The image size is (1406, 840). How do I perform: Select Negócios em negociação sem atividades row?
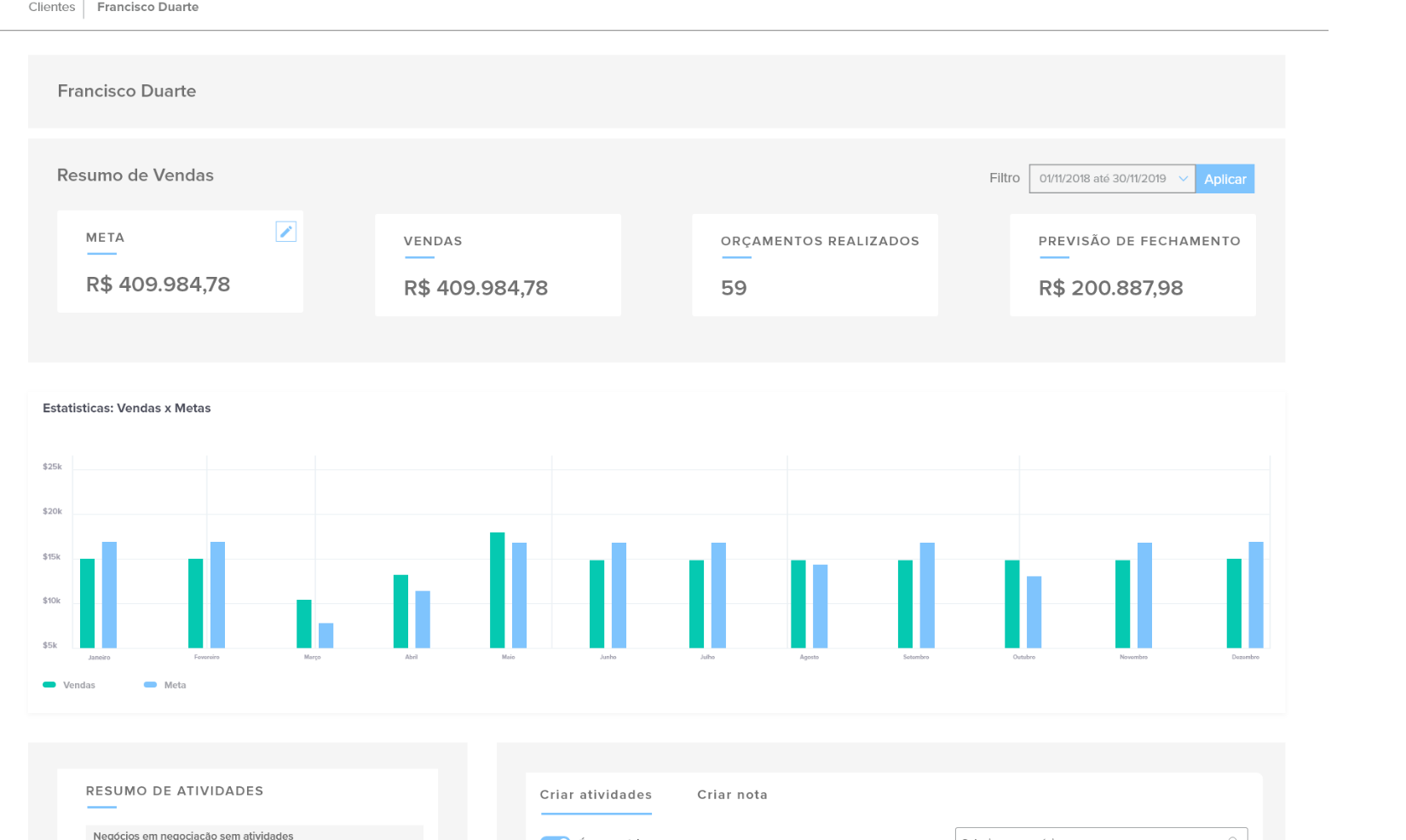254,833
